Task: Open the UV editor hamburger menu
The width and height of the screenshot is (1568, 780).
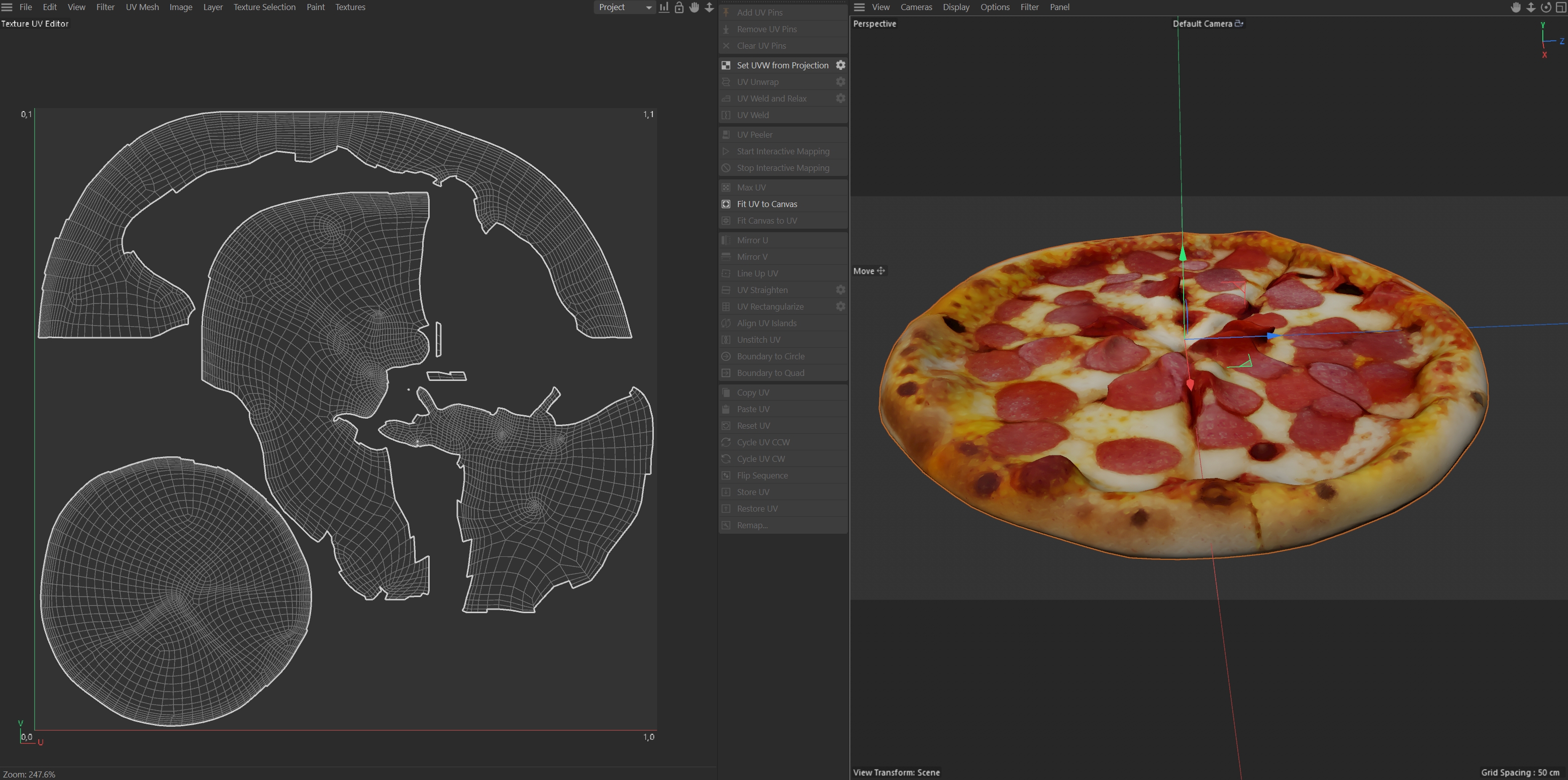Action: coord(8,8)
